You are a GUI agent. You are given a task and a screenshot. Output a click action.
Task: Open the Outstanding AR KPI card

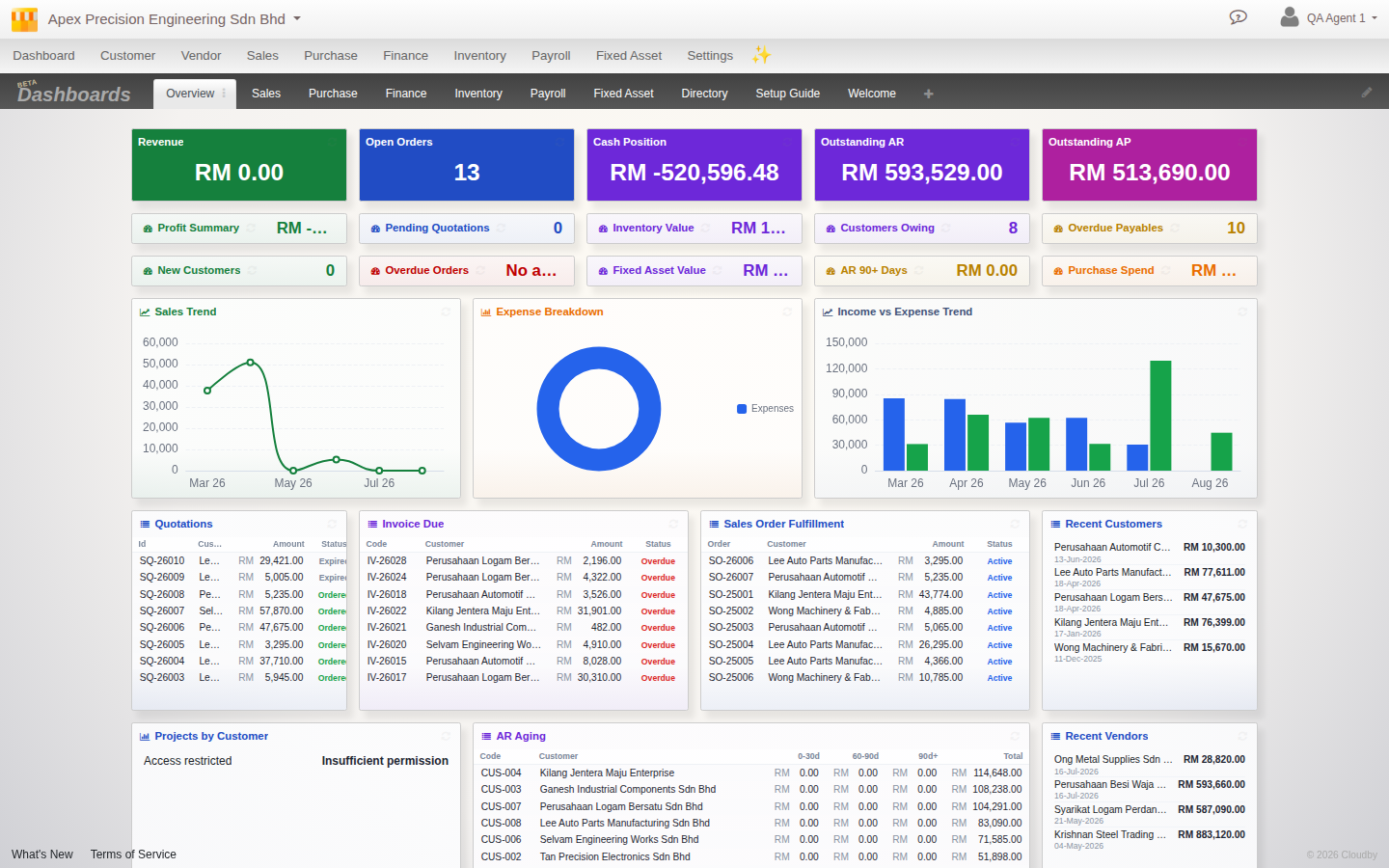click(x=922, y=165)
